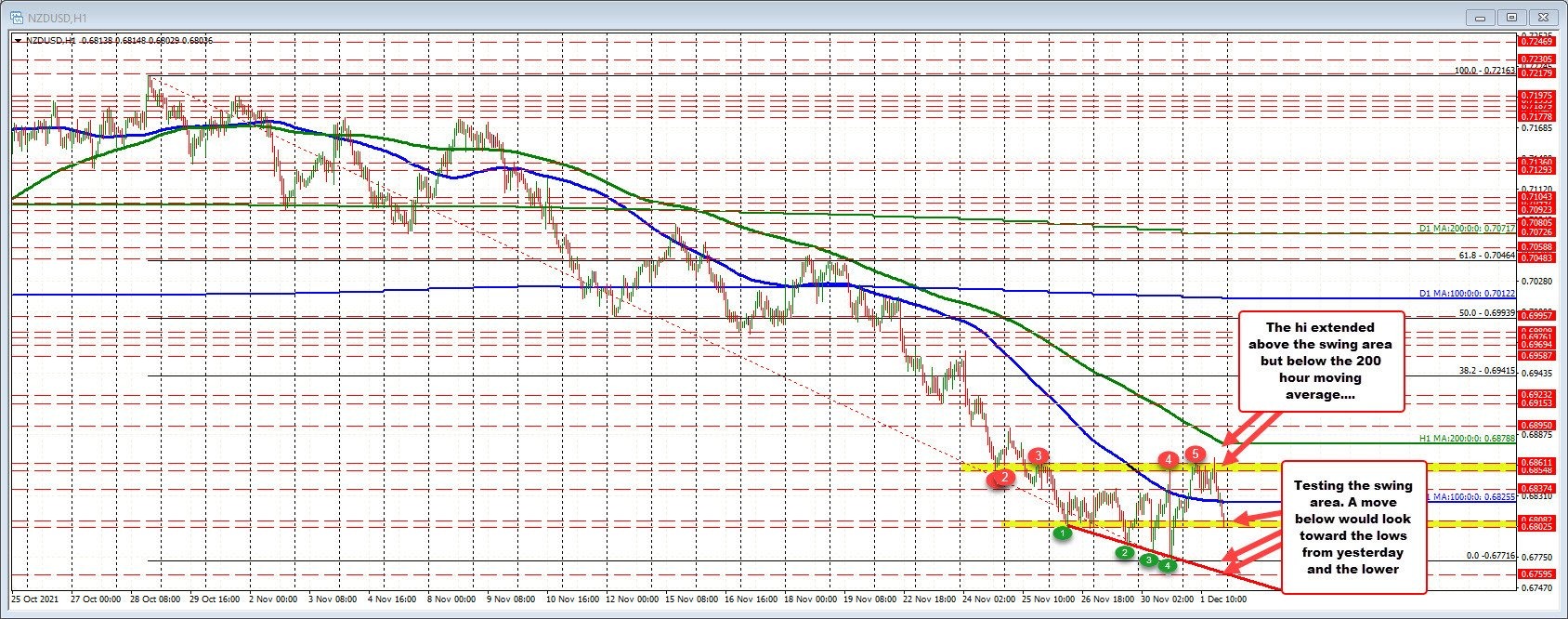
Task: Click the red price tag 0.72179
Action: click(1538, 73)
